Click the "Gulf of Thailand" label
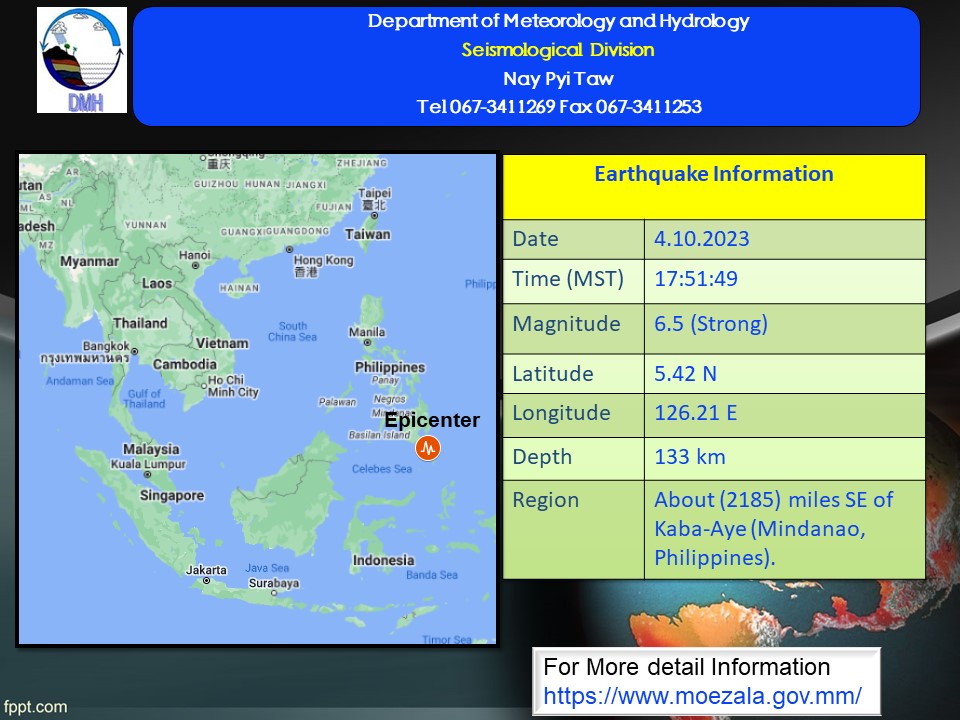Screen dimensions: 960x720 (x=144, y=399)
